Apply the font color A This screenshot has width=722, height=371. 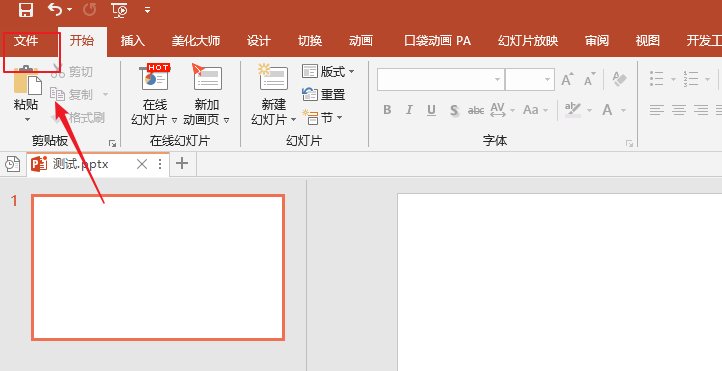point(607,110)
